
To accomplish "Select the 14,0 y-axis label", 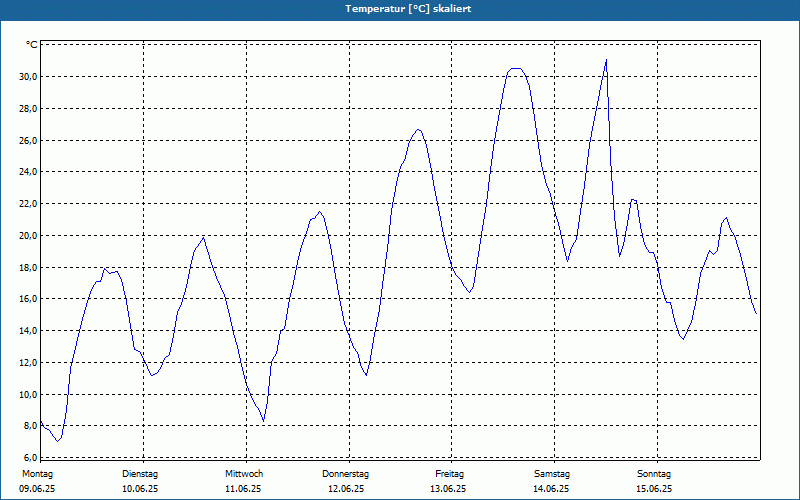I will tap(29, 331).
